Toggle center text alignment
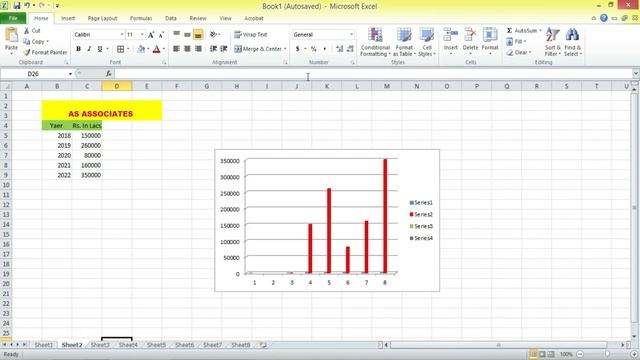Viewport: 640px width, 360px height. pos(187,49)
